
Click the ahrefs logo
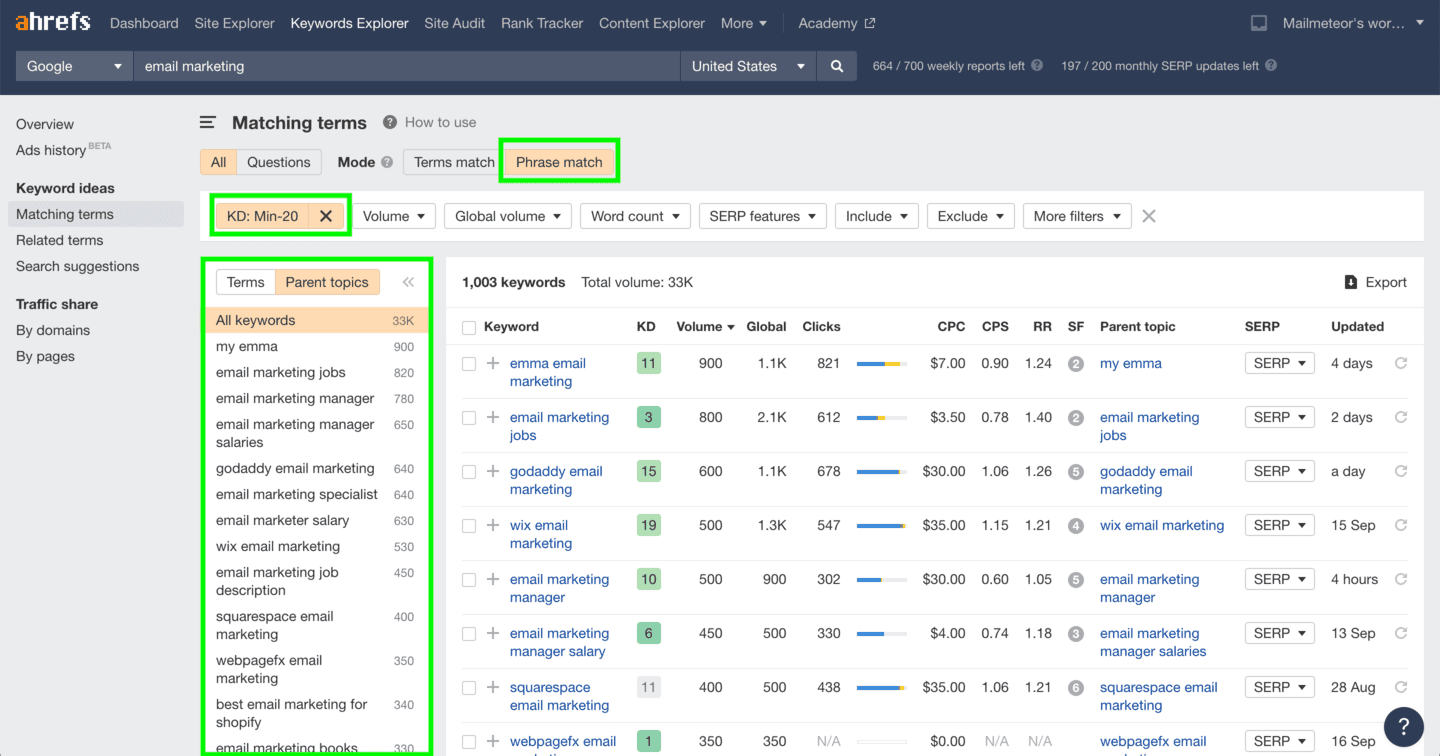(53, 22)
